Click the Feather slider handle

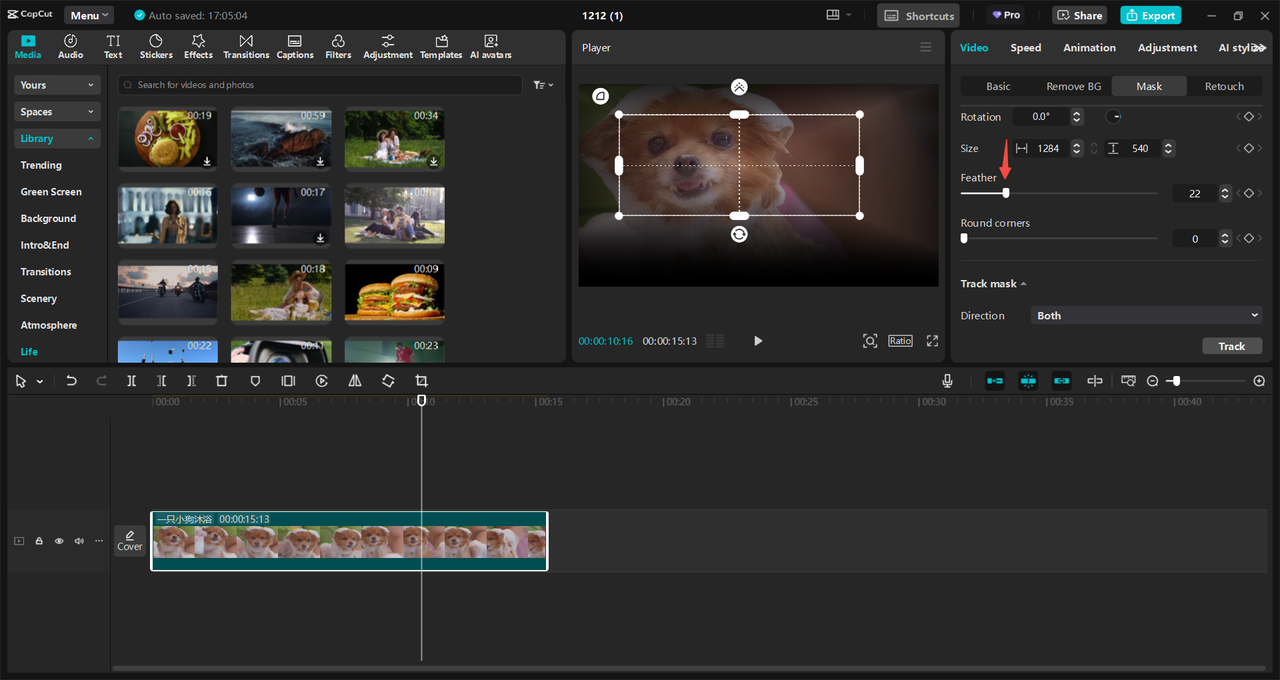click(1006, 193)
